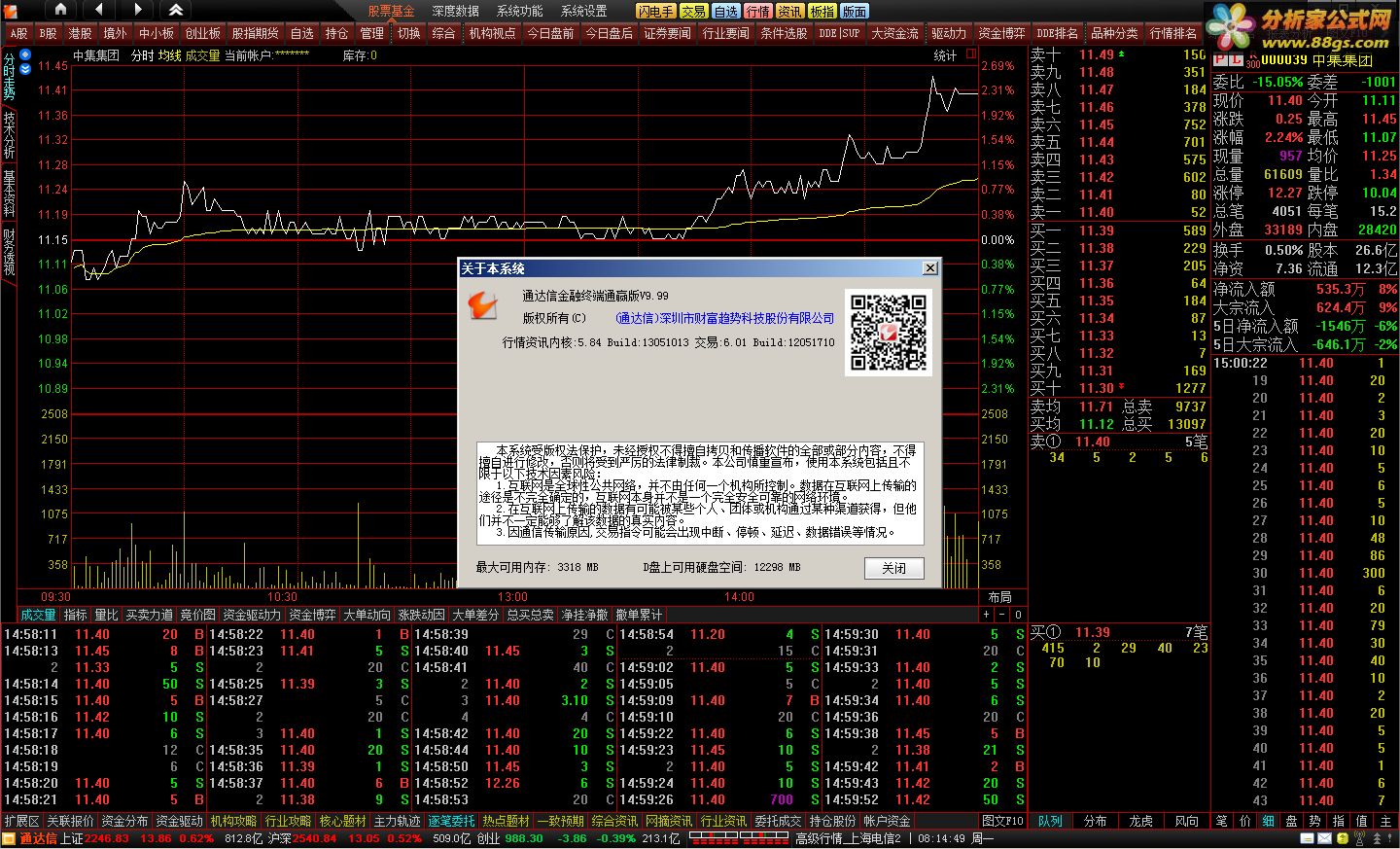The width and height of the screenshot is (1400, 849).
Task: Click the 行情排名 toolbar tab
Action: point(1173,33)
